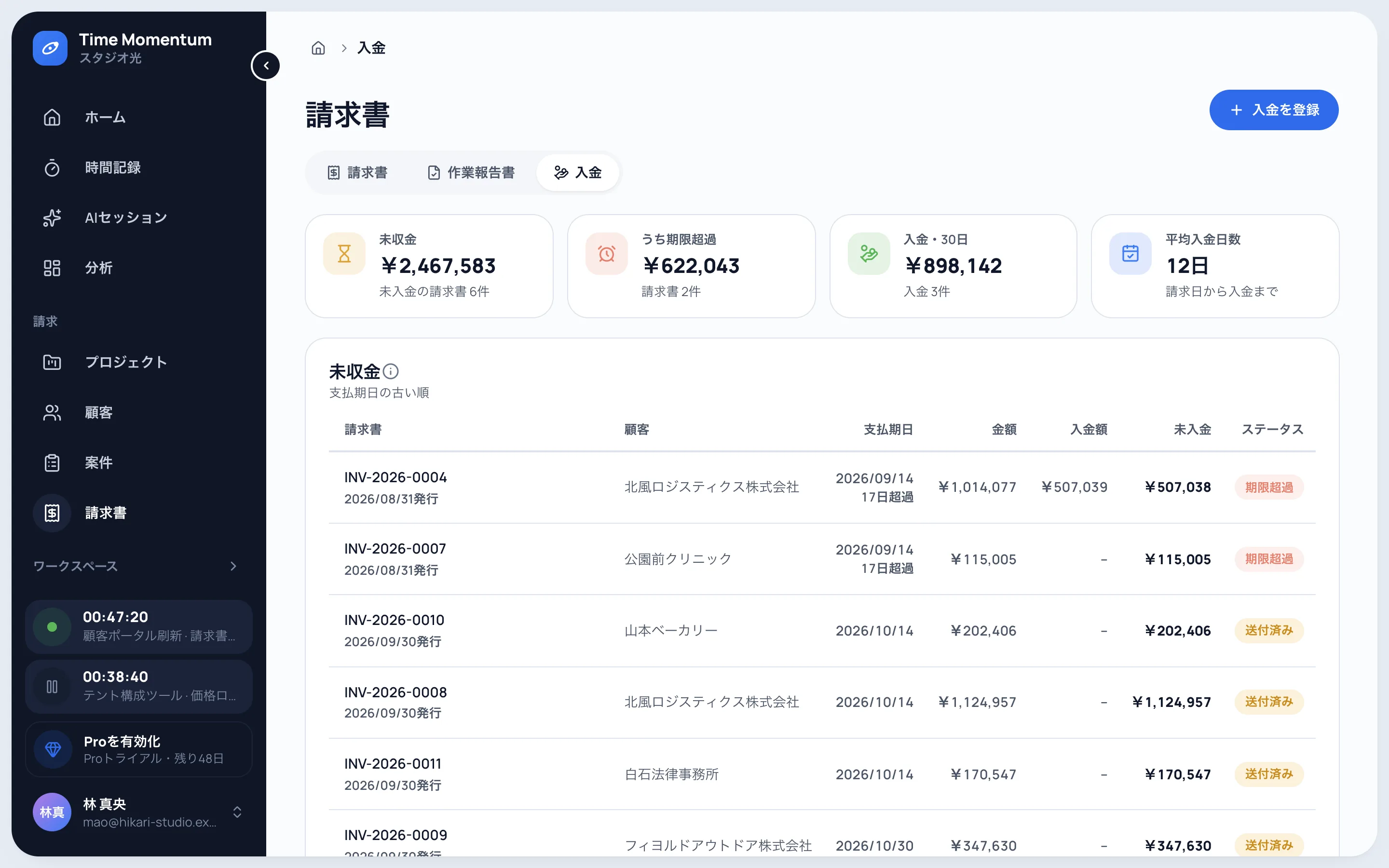
Task: Click the calendar icon on 平均入金日数 card
Action: click(x=1130, y=254)
